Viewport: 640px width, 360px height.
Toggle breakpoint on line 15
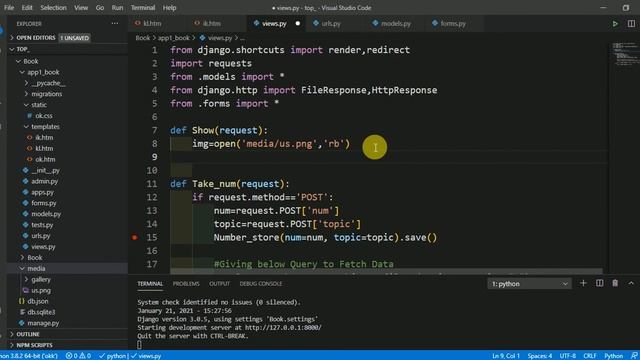coord(135,237)
